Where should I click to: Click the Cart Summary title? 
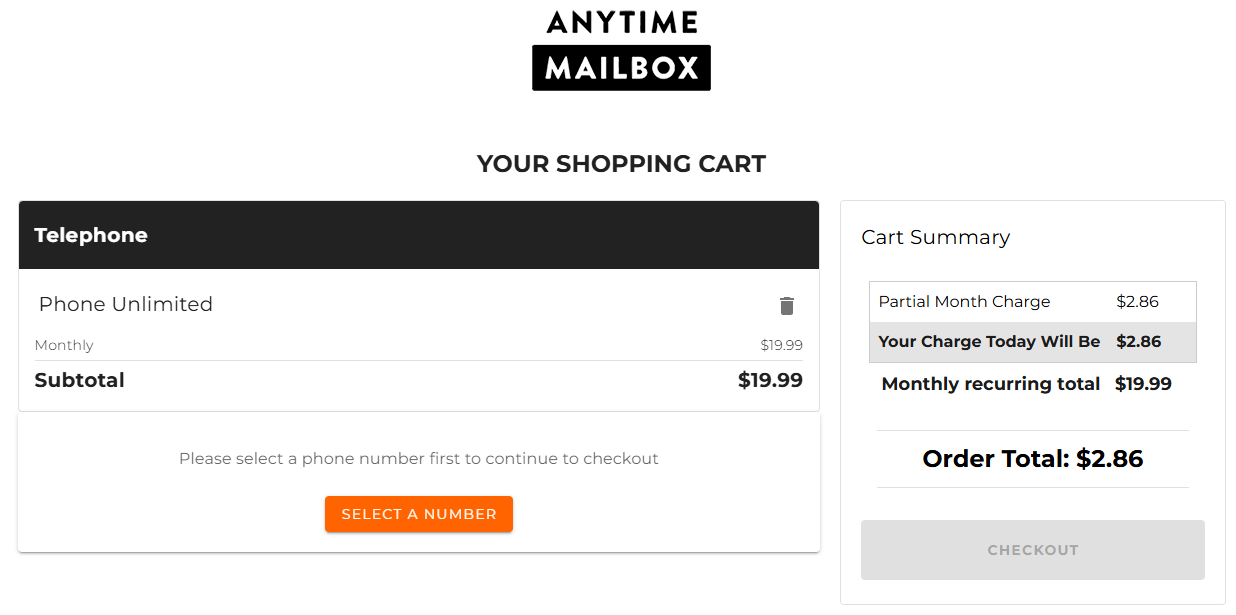click(x=935, y=237)
